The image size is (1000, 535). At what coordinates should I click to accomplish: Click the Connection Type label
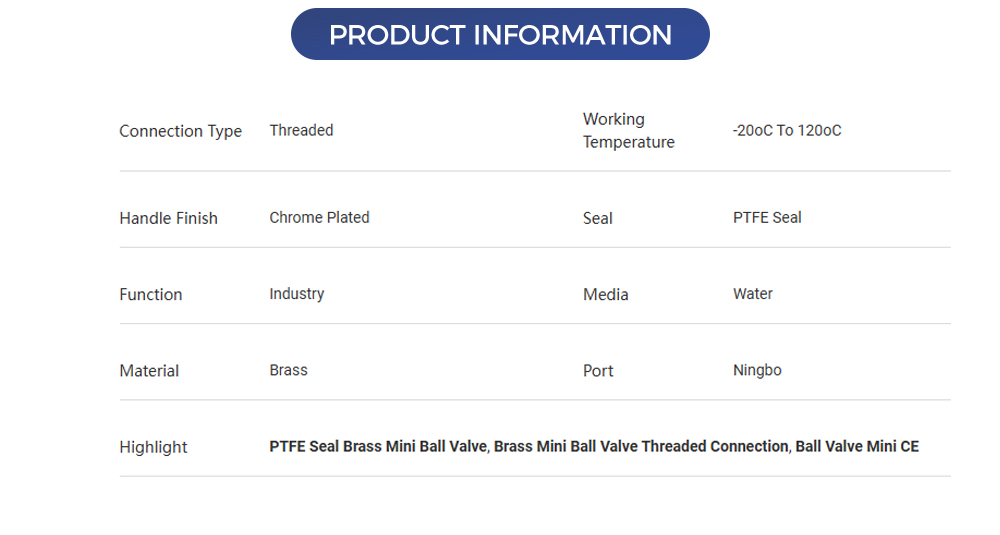pos(180,131)
